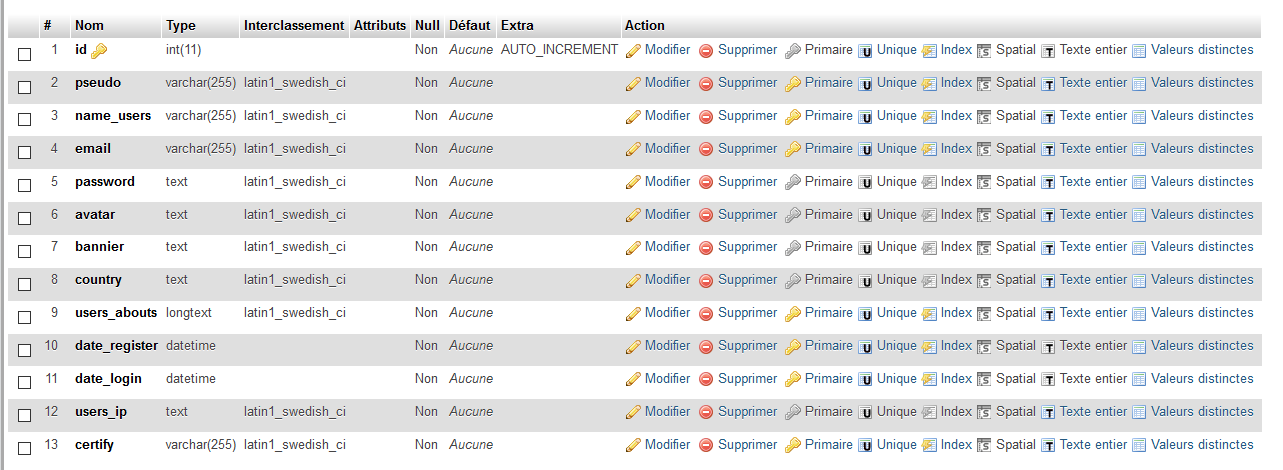This screenshot has height=470, width=1283.
Task: Click the Spatial icon in the date_register row
Action: [984, 347]
